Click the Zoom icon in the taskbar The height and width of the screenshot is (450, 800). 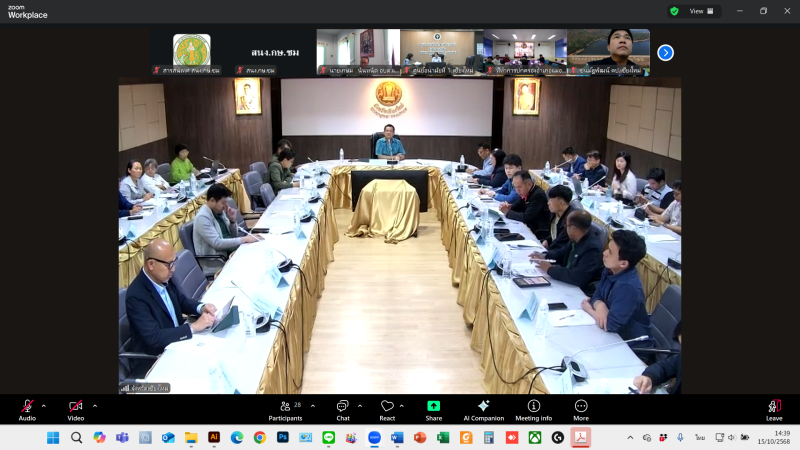click(x=374, y=438)
